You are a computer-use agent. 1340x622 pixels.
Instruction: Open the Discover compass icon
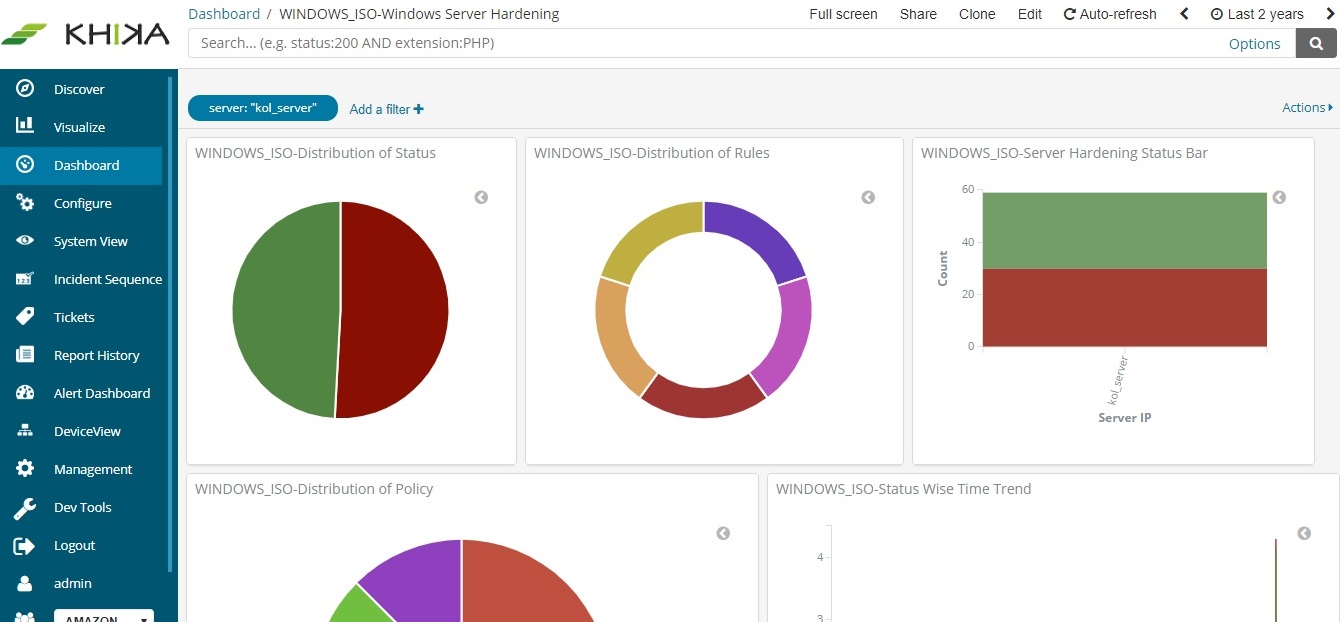(25, 89)
